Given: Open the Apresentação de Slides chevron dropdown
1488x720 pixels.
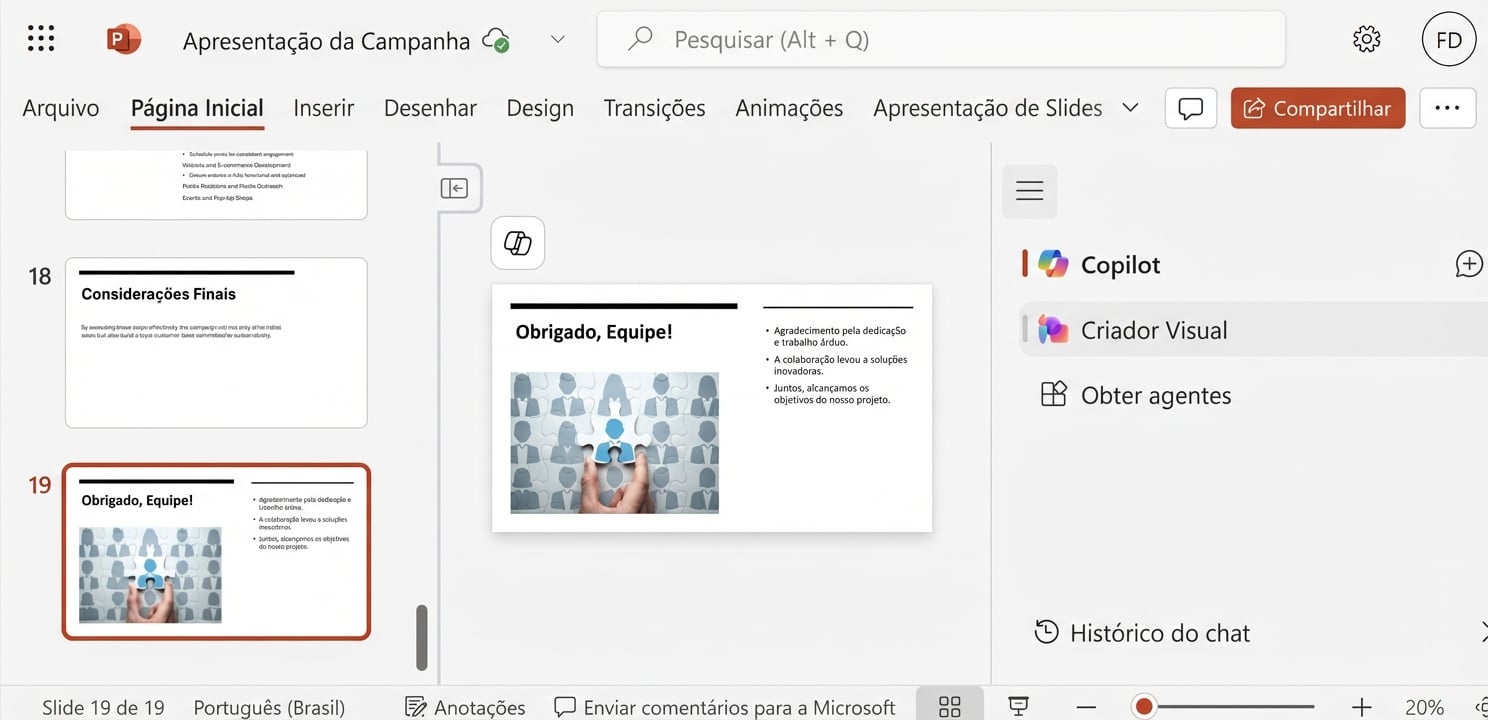Looking at the screenshot, I should pos(1130,108).
